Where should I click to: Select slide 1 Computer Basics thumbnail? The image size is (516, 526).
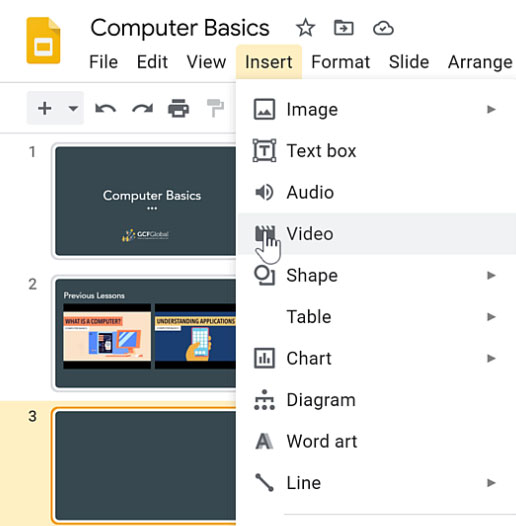[x=145, y=201]
